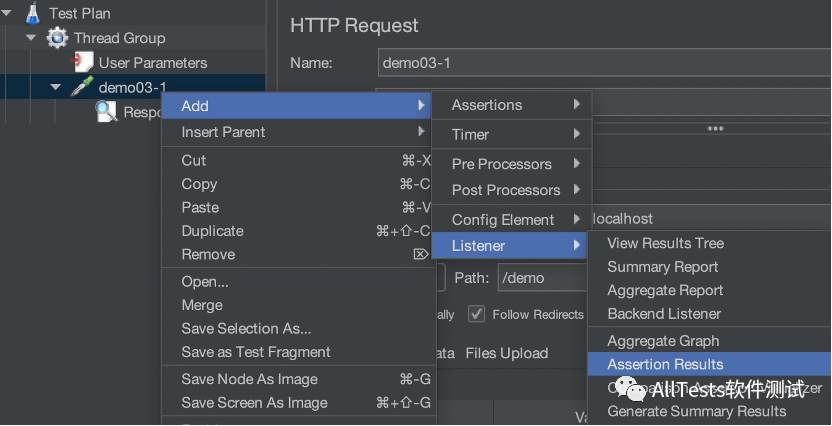Collapse the Test Plan tree node
The image size is (832, 426).
click(x=8, y=14)
